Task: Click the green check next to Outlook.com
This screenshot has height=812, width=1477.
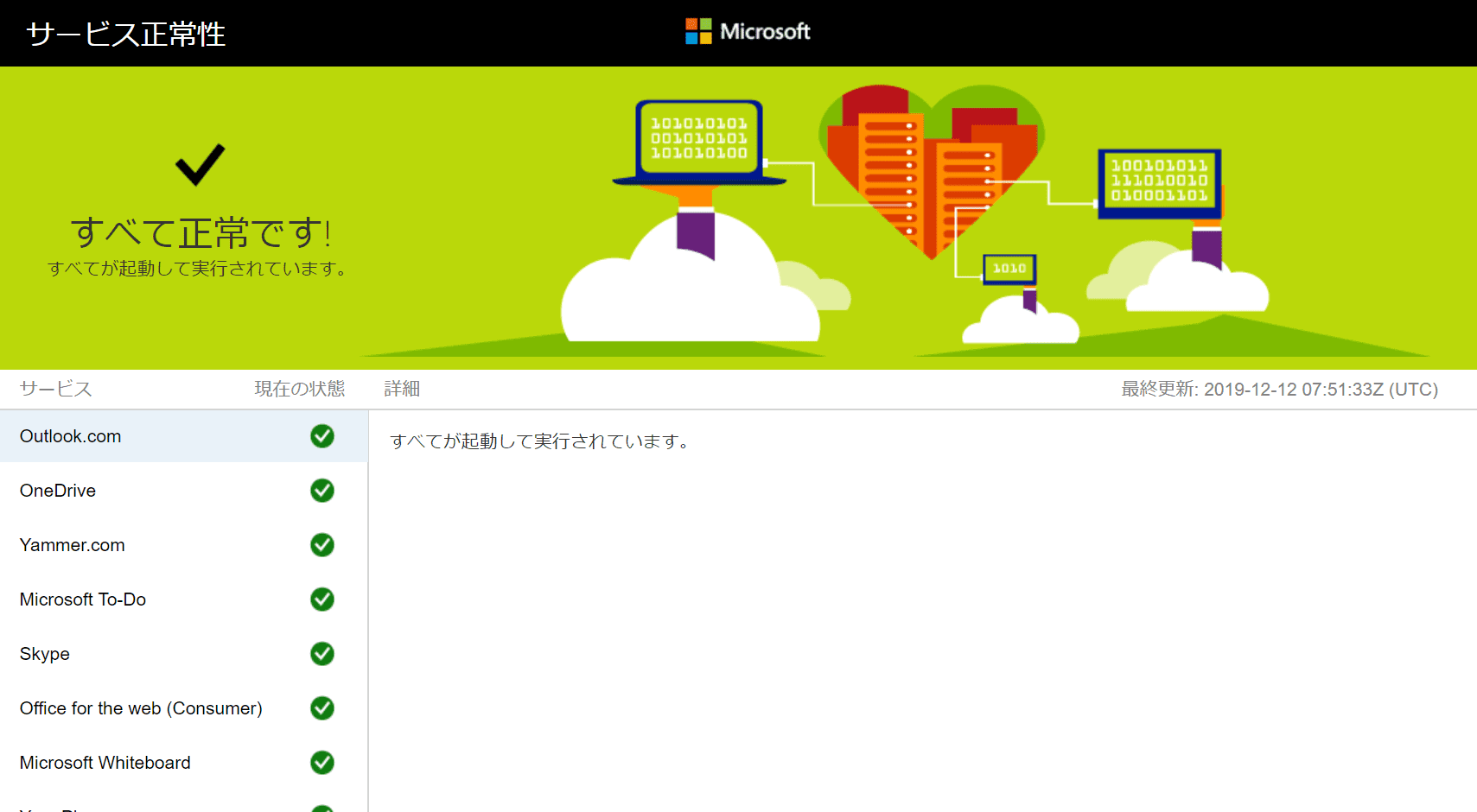Action: pyautogui.click(x=322, y=436)
